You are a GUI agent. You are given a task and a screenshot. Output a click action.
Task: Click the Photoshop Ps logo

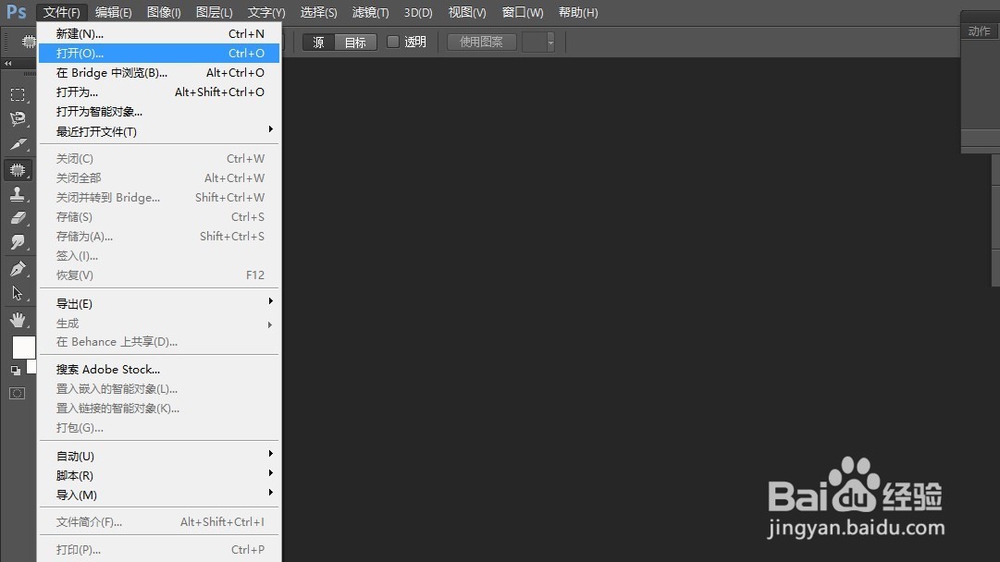tap(17, 12)
